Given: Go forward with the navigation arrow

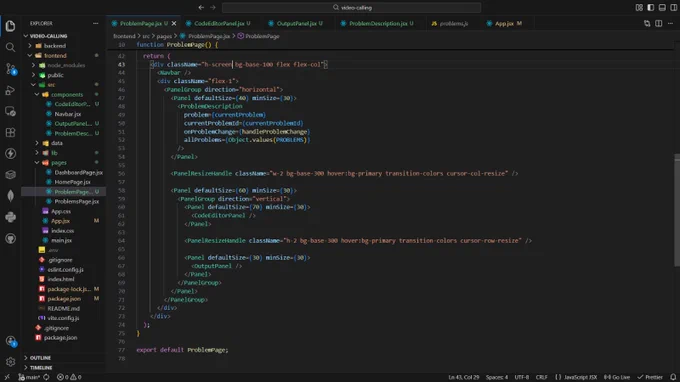Looking at the screenshot, I should click(212, 7).
